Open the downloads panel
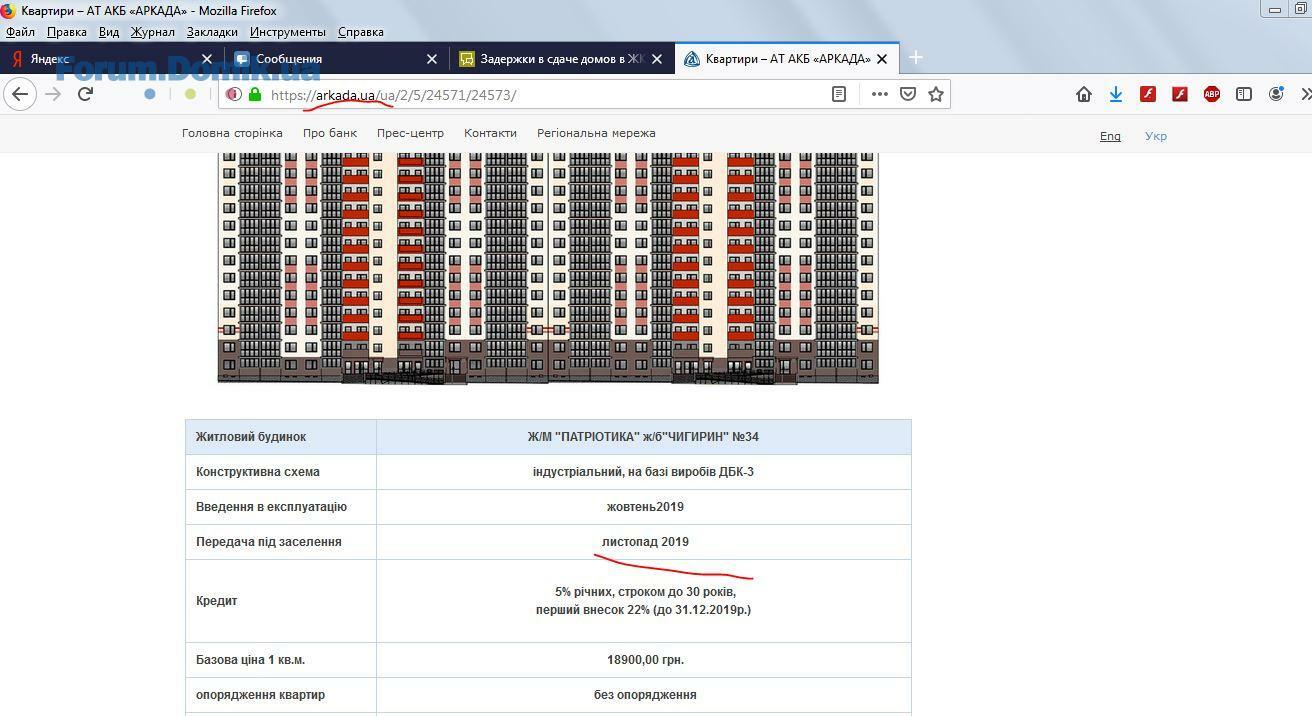Viewport: 1312px width, 716px height. 1116,94
